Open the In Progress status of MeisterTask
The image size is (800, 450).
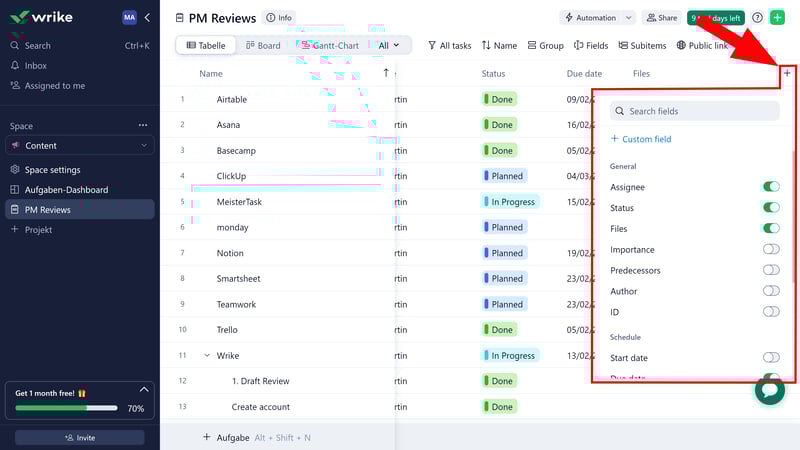tap(510, 202)
